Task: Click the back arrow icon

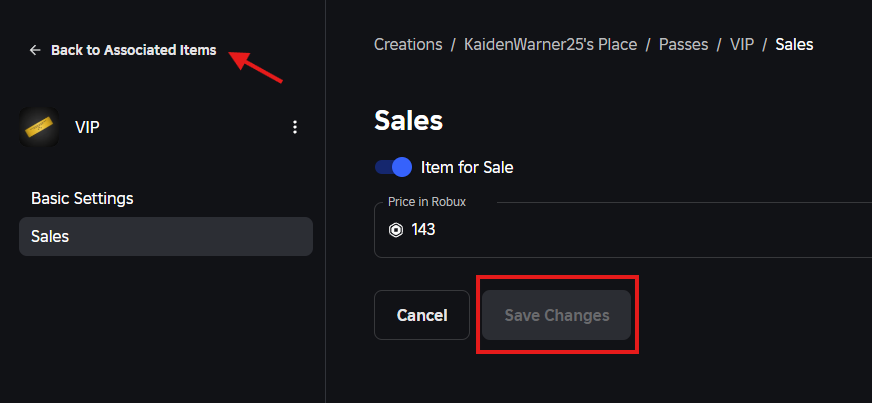Action: [35, 50]
